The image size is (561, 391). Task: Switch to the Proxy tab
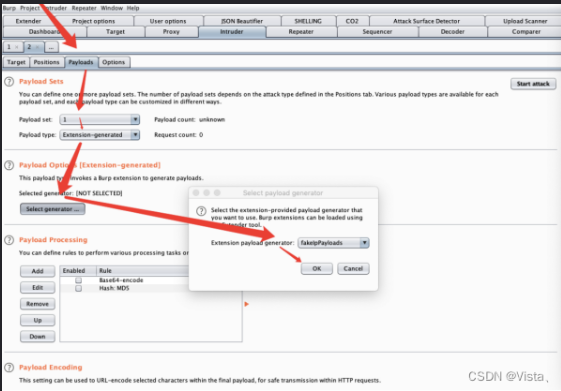tap(171, 32)
